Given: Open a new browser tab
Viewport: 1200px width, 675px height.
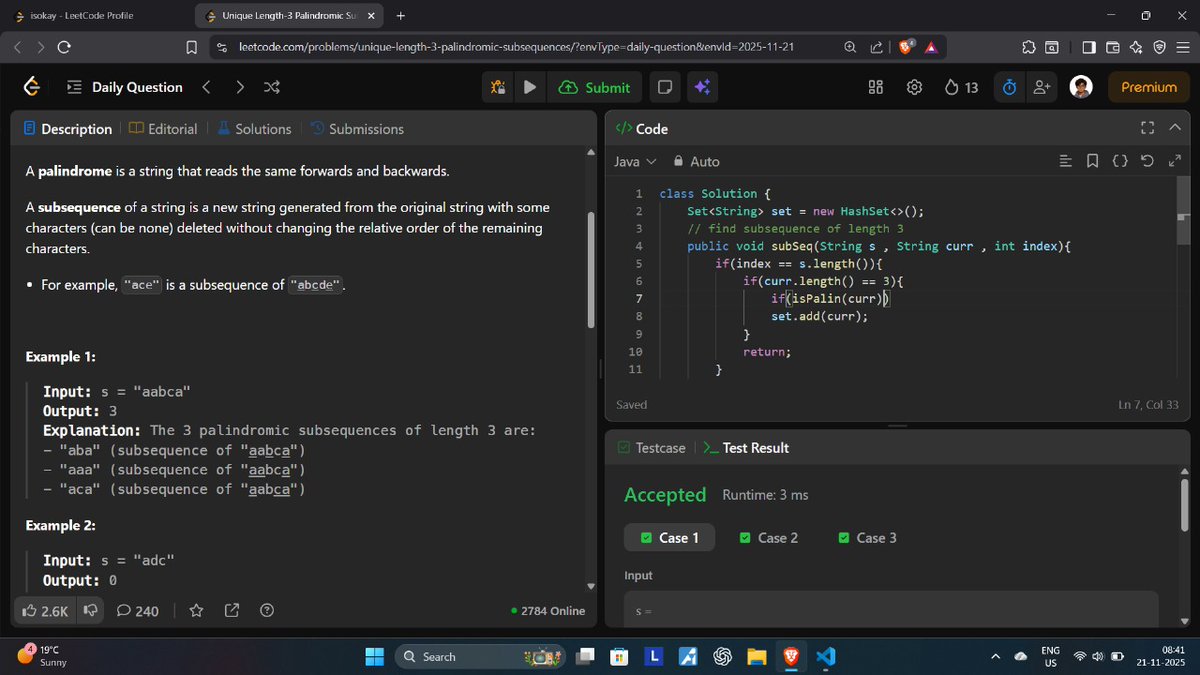Looking at the screenshot, I should pyautogui.click(x=400, y=16).
